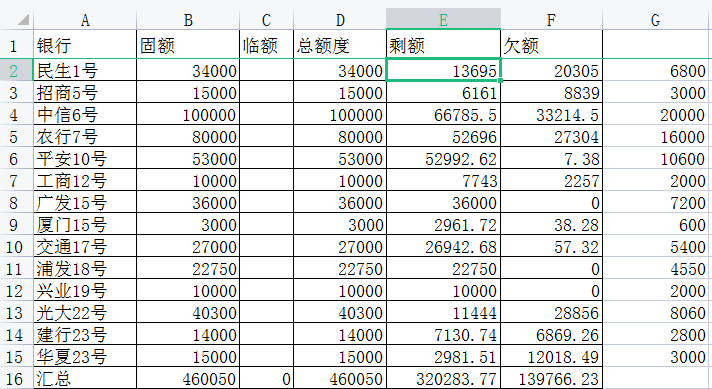This screenshot has height=389, width=712.
Task: Click cell with value 20000 in column G
Action: 657,114
